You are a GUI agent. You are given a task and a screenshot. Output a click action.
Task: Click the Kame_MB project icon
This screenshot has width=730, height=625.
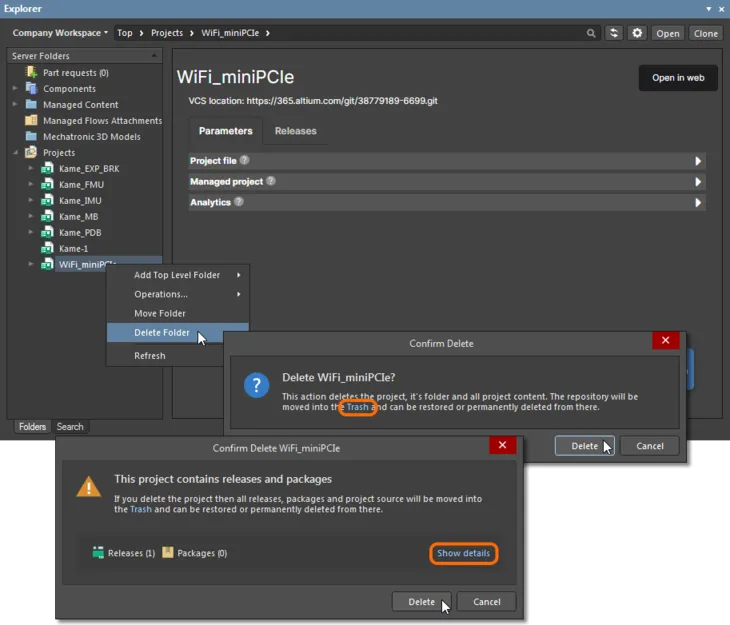click(x=47, y=216)
